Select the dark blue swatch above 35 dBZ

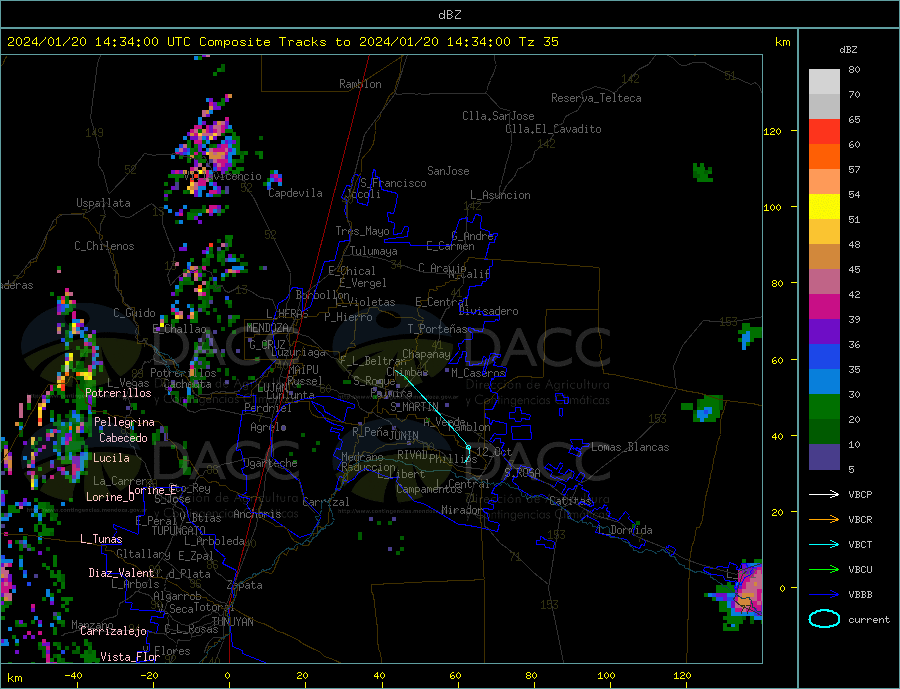(x=824, y=357)
